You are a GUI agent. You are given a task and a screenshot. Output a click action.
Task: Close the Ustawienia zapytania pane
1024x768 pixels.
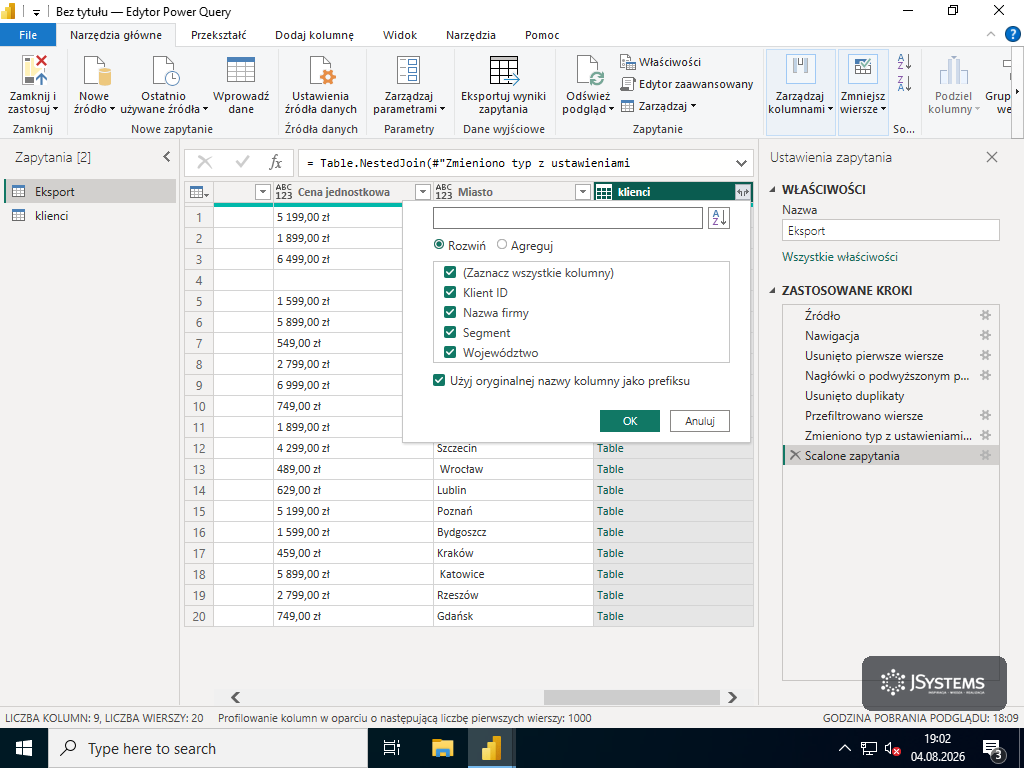tap(992, 157)
